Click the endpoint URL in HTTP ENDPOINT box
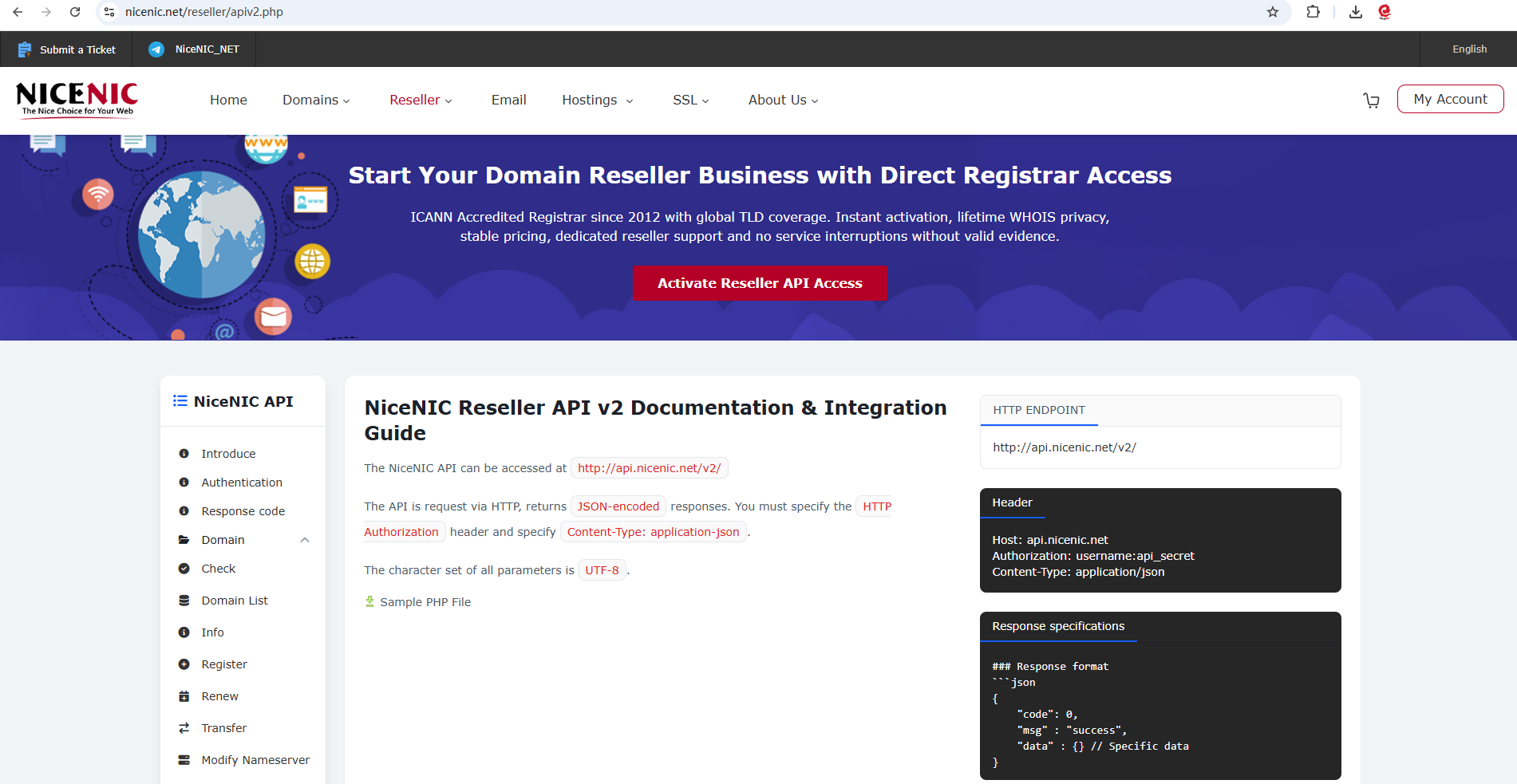 pyautogui.click(x=1065, y=447)
